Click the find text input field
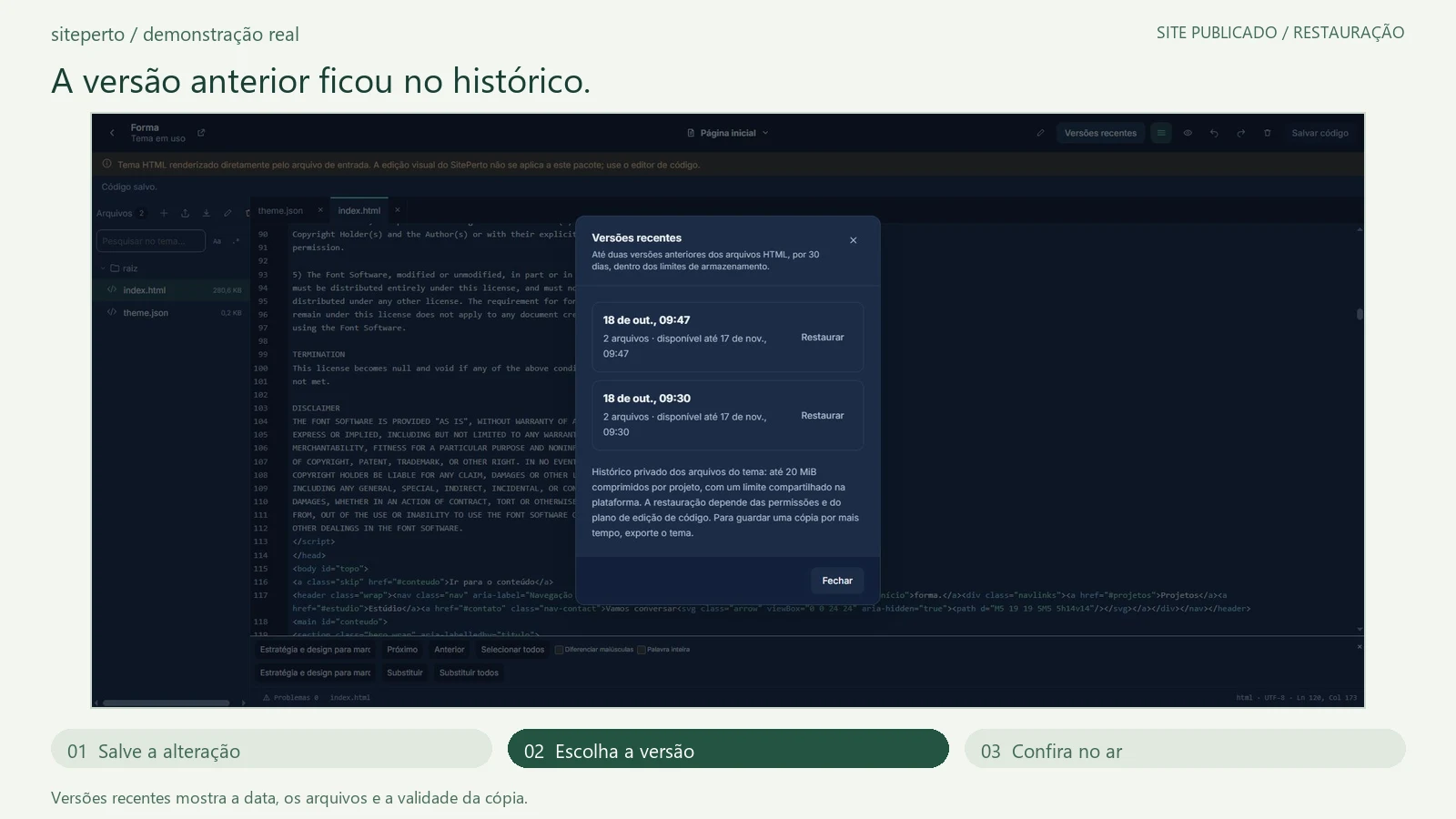1456x819 pixels. (315, 650)
